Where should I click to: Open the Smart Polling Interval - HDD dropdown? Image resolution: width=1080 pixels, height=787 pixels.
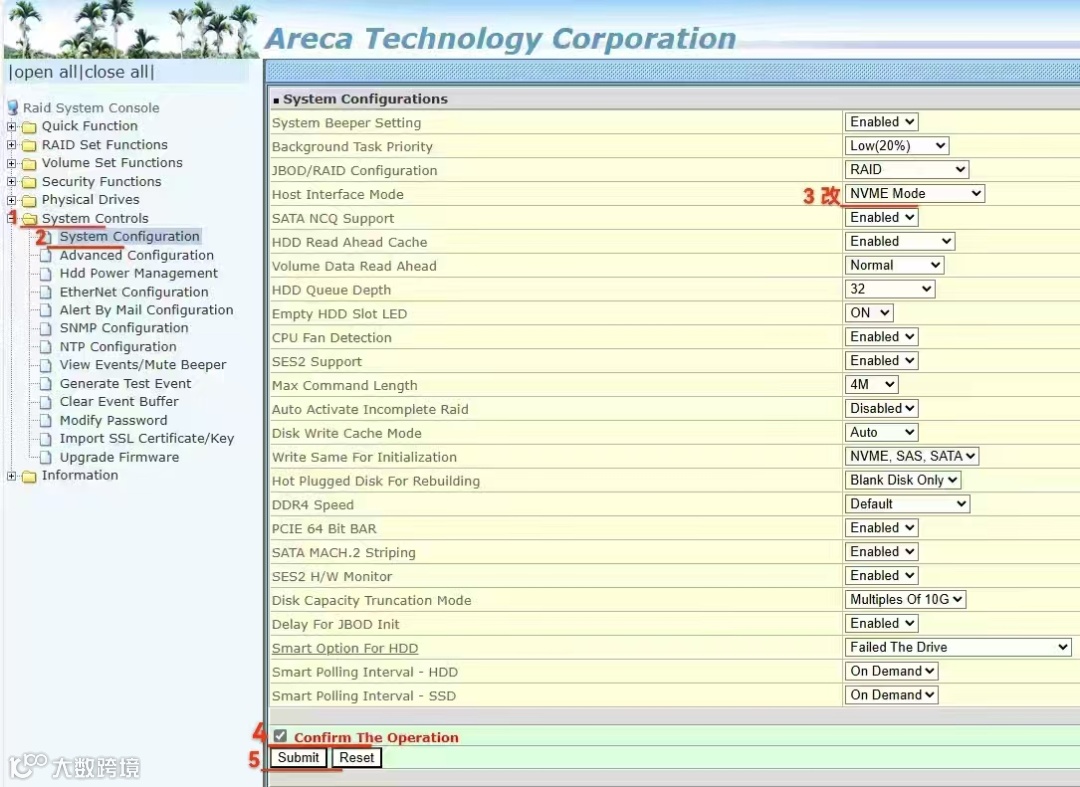coord(891,671)
